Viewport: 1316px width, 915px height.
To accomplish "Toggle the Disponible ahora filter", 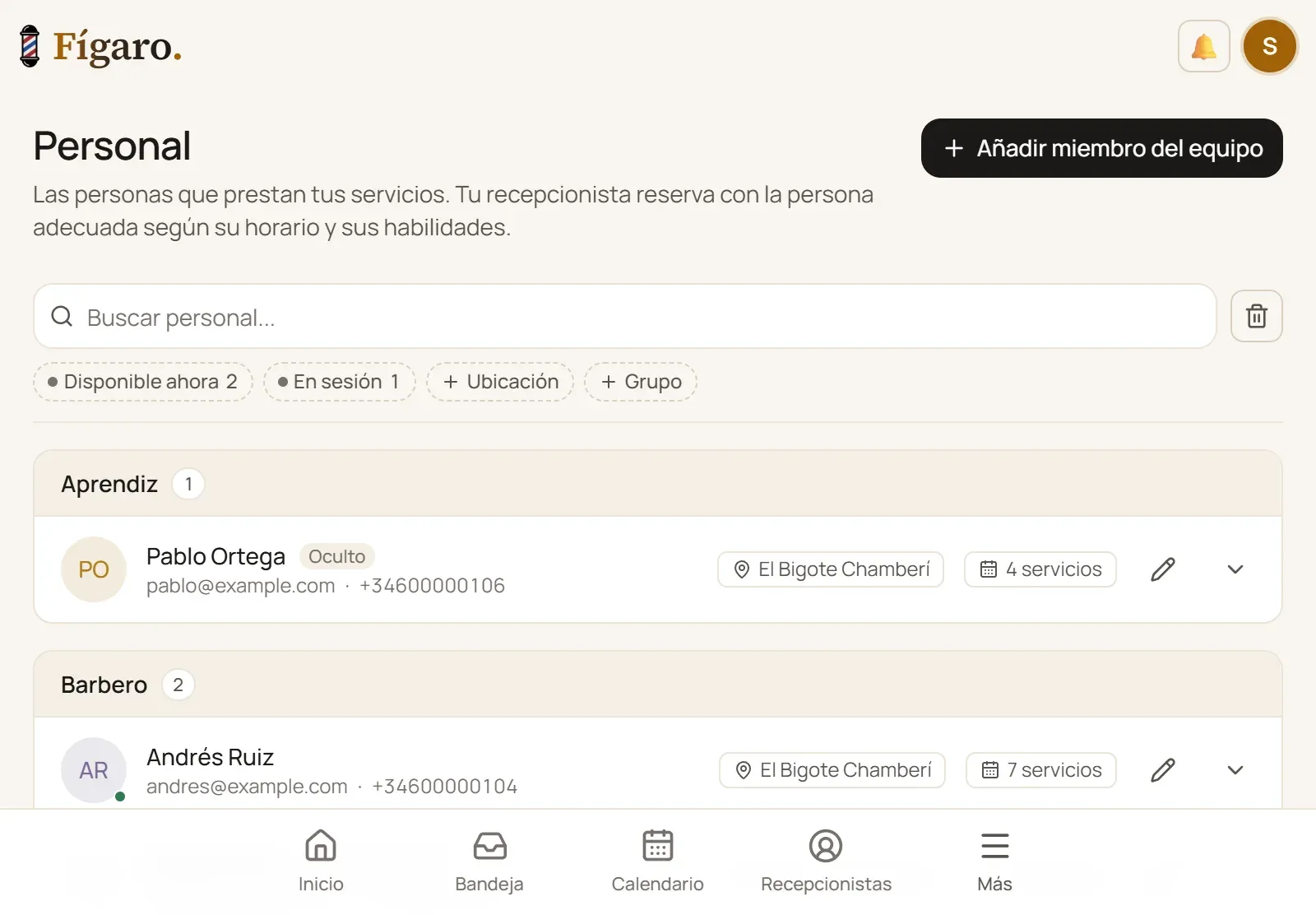I will (143, 382).
